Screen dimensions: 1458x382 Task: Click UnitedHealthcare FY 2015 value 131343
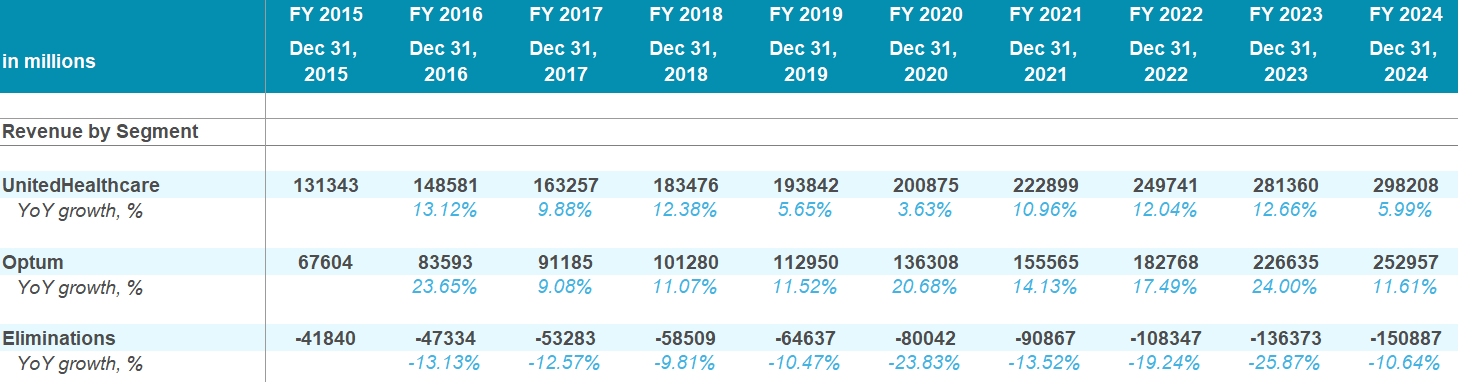pyautogui.click(x=326, y=186)
